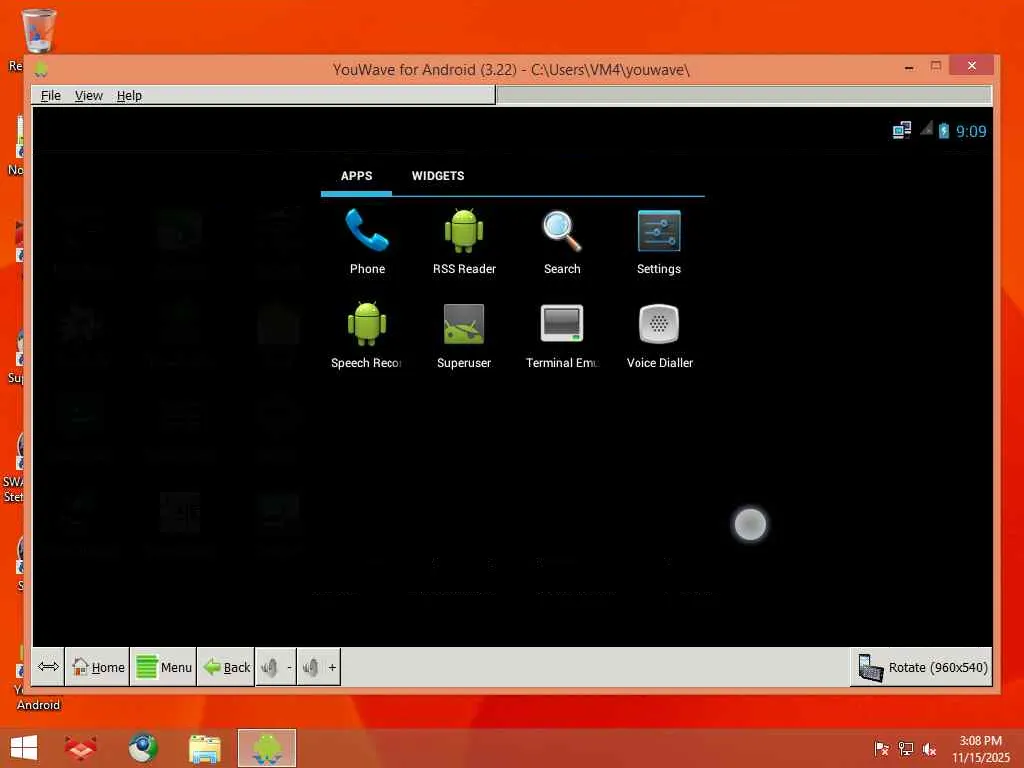
Task: Open the Phone app
Action: point(367,241)
